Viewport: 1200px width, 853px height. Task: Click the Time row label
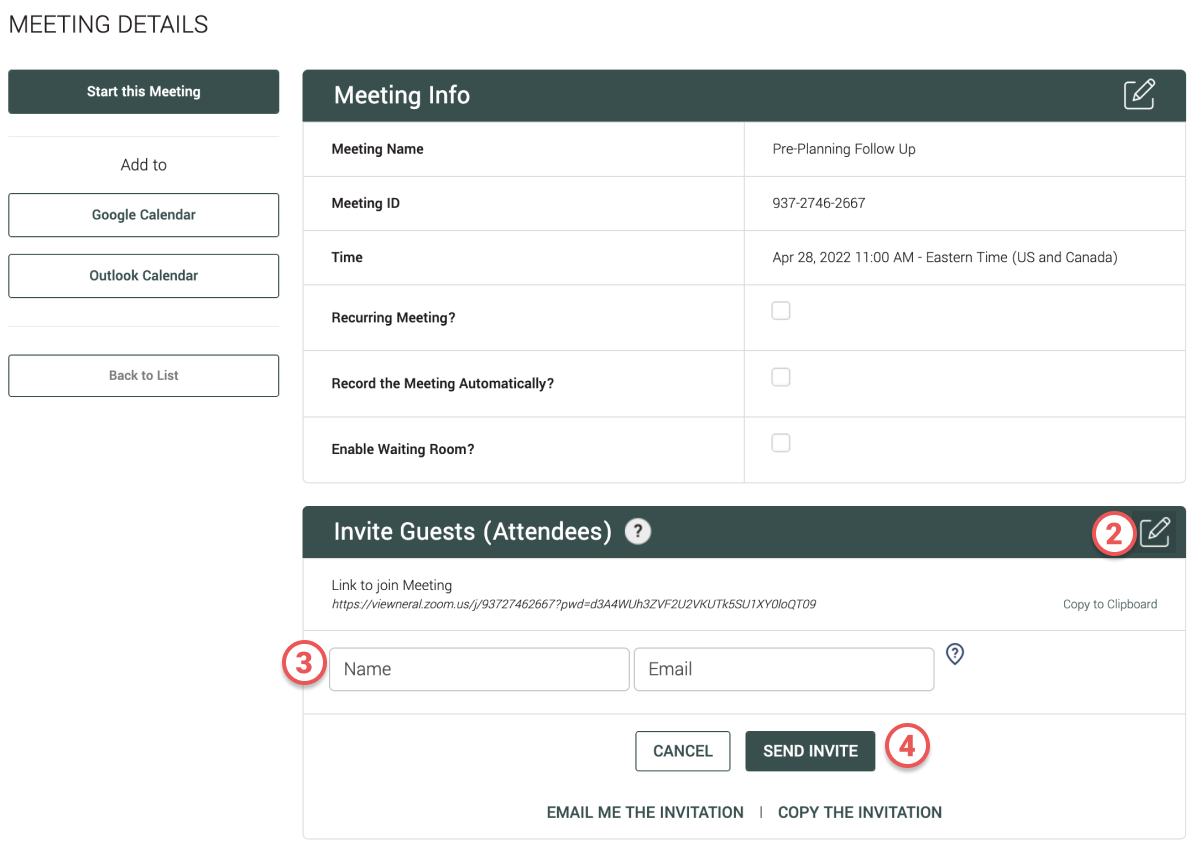[347, 257]
